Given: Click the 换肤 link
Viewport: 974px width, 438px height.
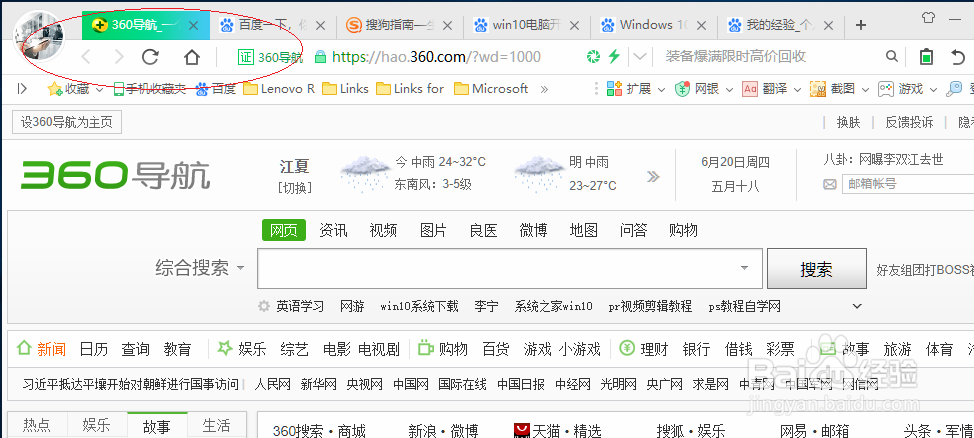Looking at the screenshot, I should [849, 122].
